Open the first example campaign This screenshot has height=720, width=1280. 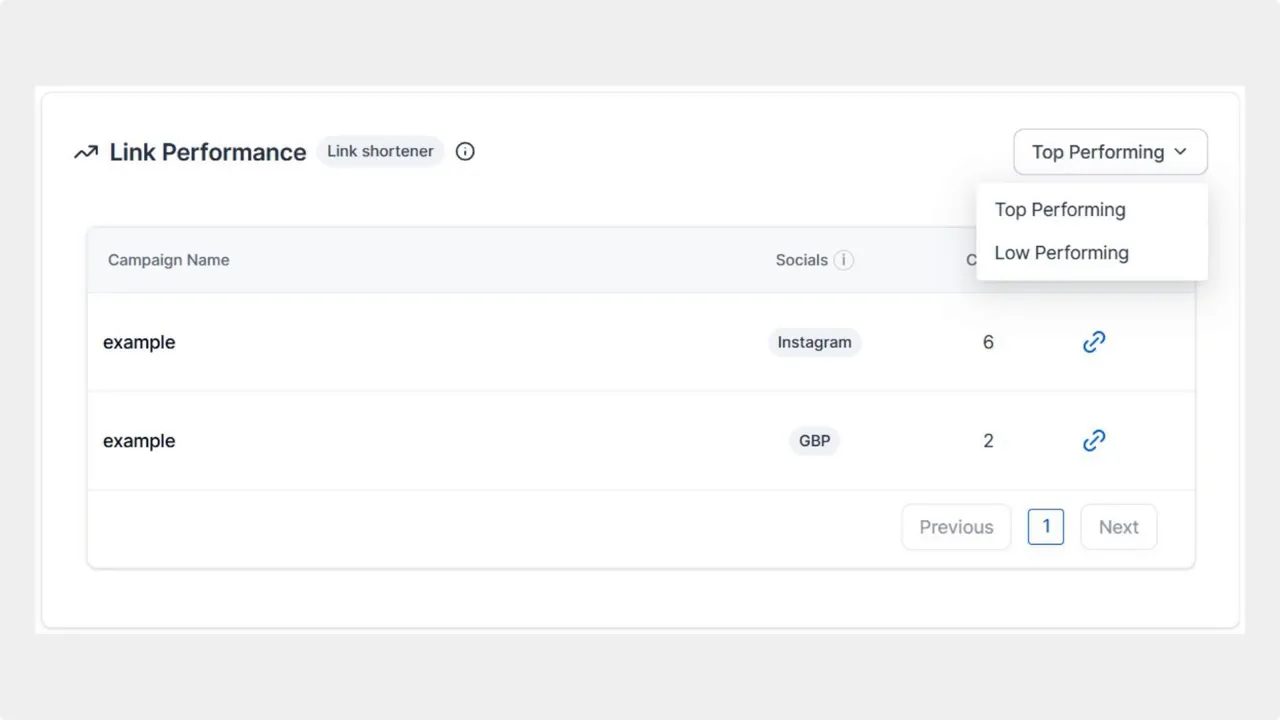138,341
